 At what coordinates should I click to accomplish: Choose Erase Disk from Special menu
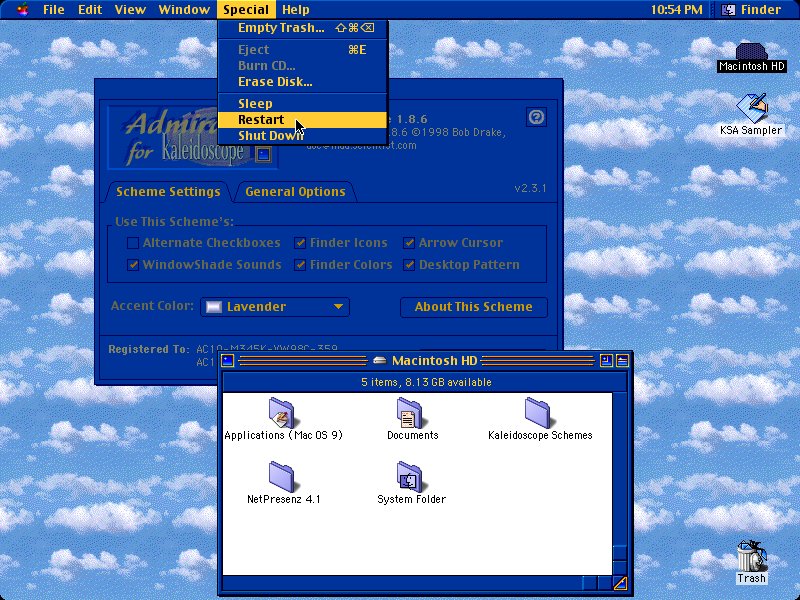(303, 82)
